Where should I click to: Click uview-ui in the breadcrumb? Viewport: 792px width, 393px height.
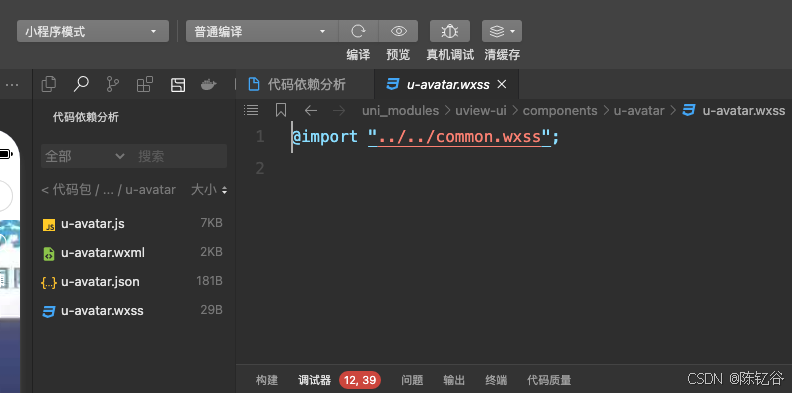coord(481,110)
